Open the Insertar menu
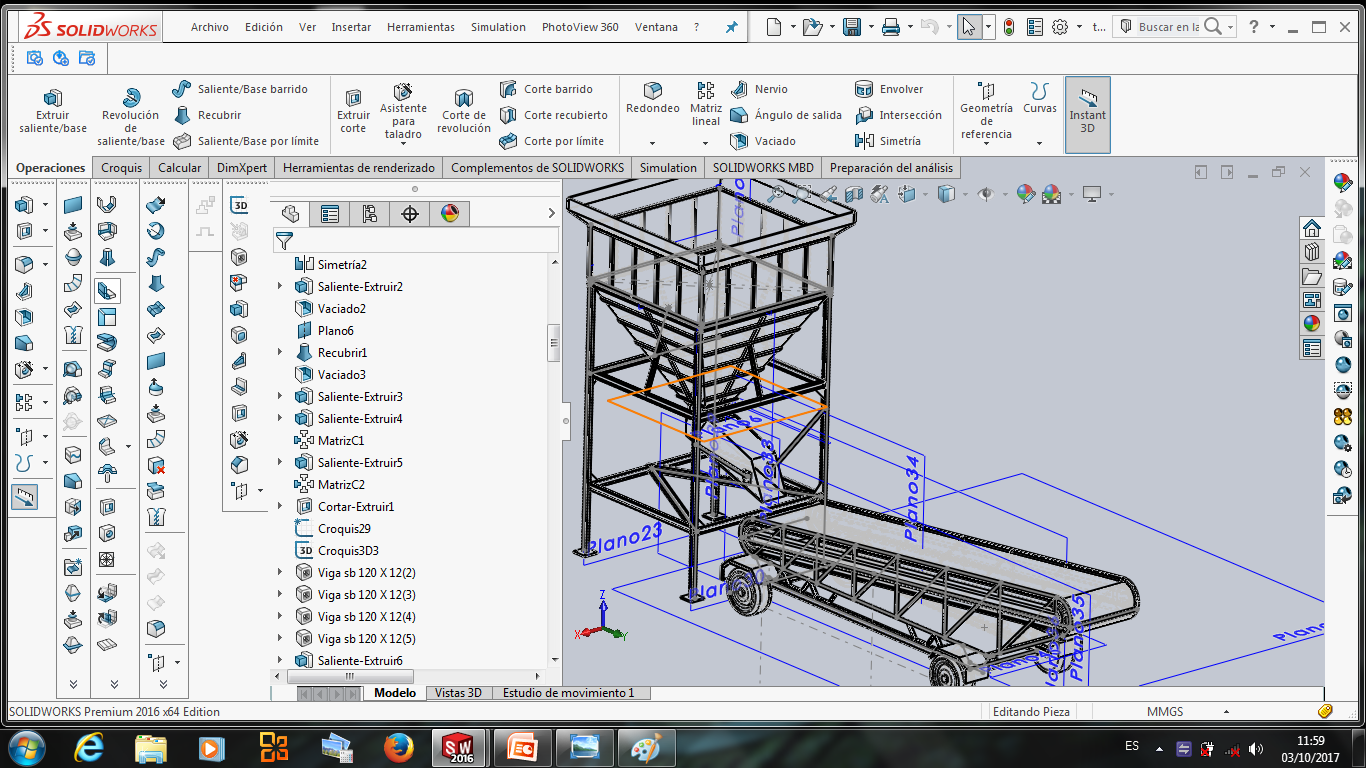The width and height of the screenshot is (1366, 768). 351,27
